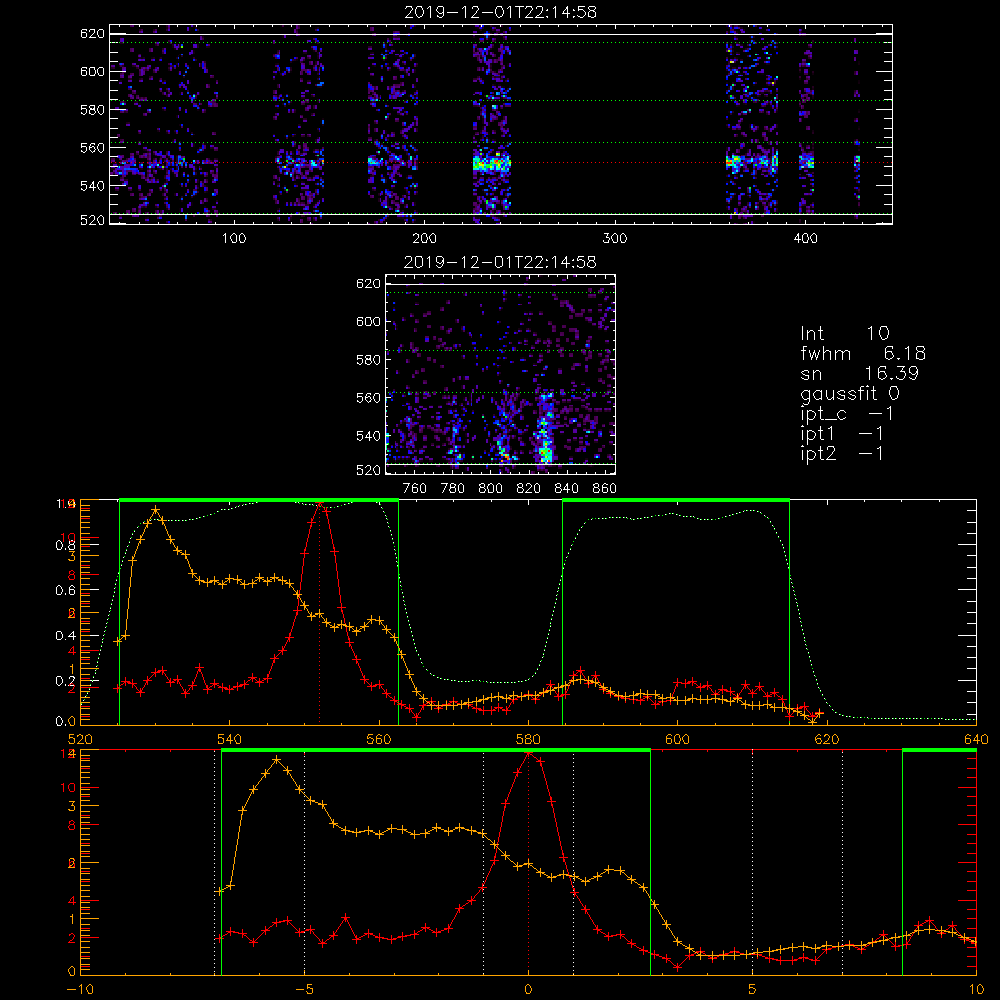Click white y-axis label '0.0' on profile plot

click(x=65, y=722)
